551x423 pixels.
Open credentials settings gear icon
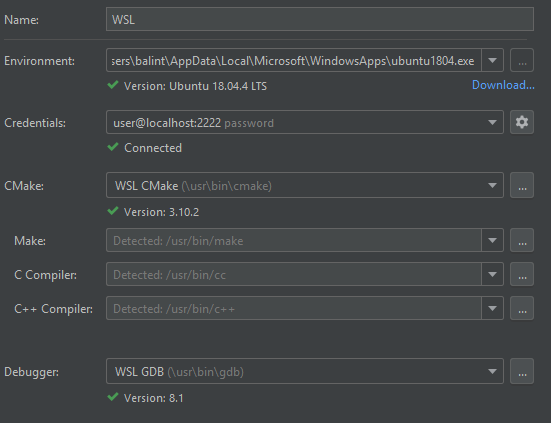522,122
